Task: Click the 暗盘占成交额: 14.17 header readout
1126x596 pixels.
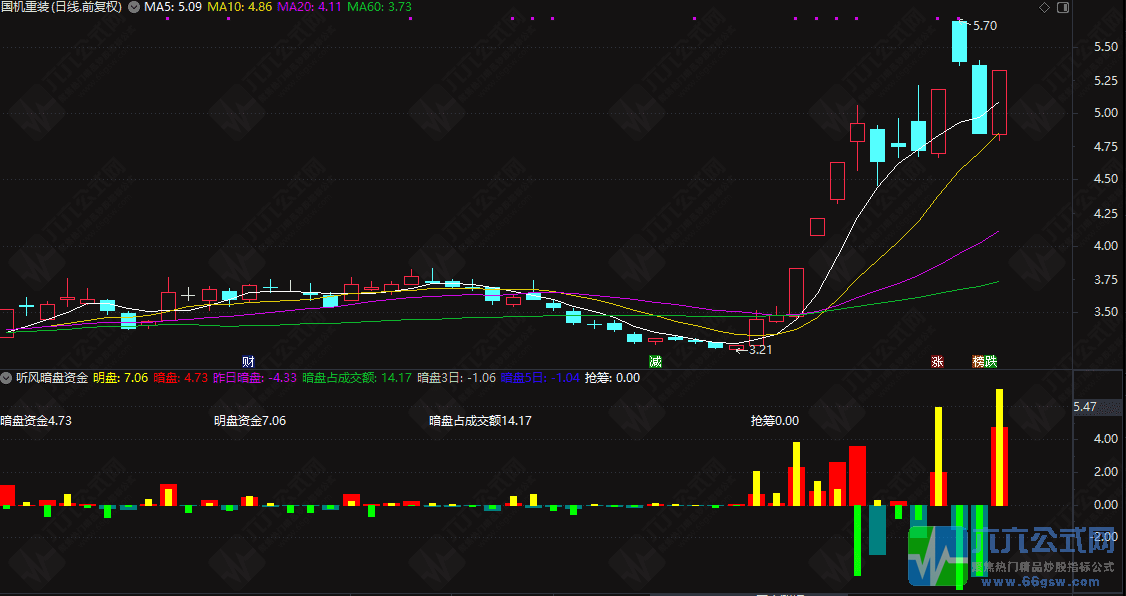Action: [357, 378]
